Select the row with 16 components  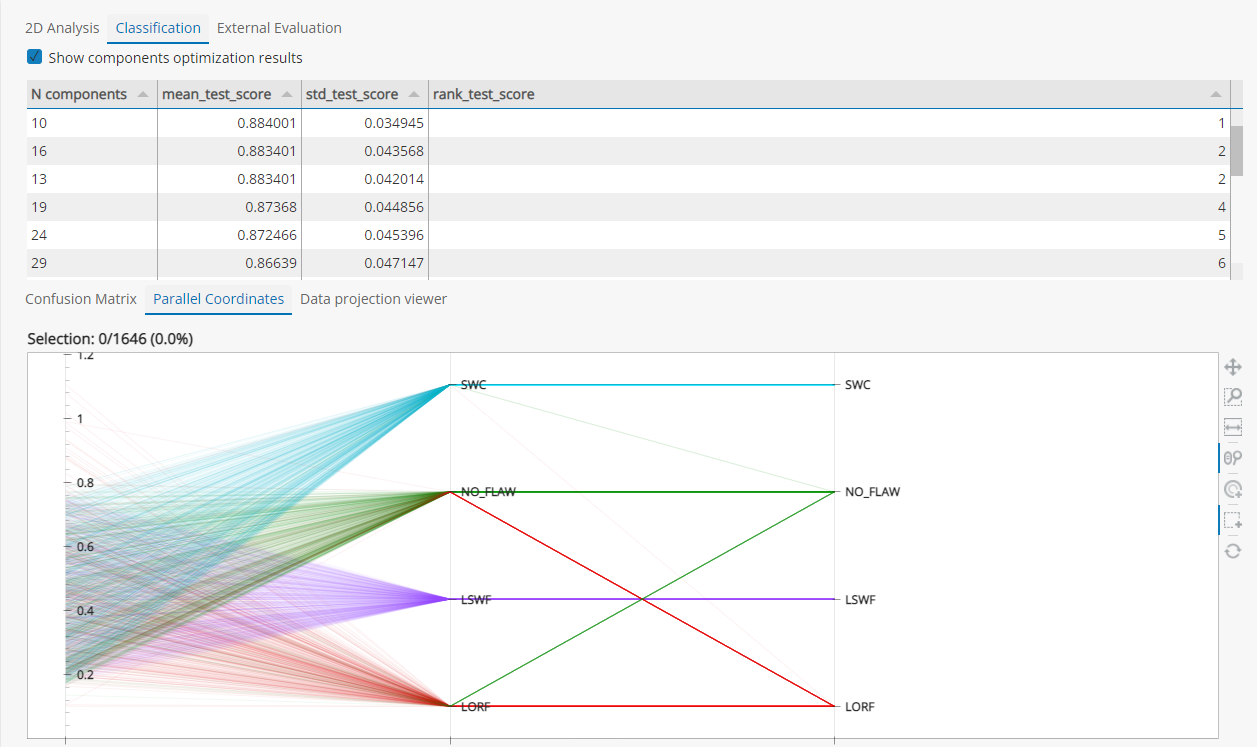pyautogui.click(x=628, y=151)
